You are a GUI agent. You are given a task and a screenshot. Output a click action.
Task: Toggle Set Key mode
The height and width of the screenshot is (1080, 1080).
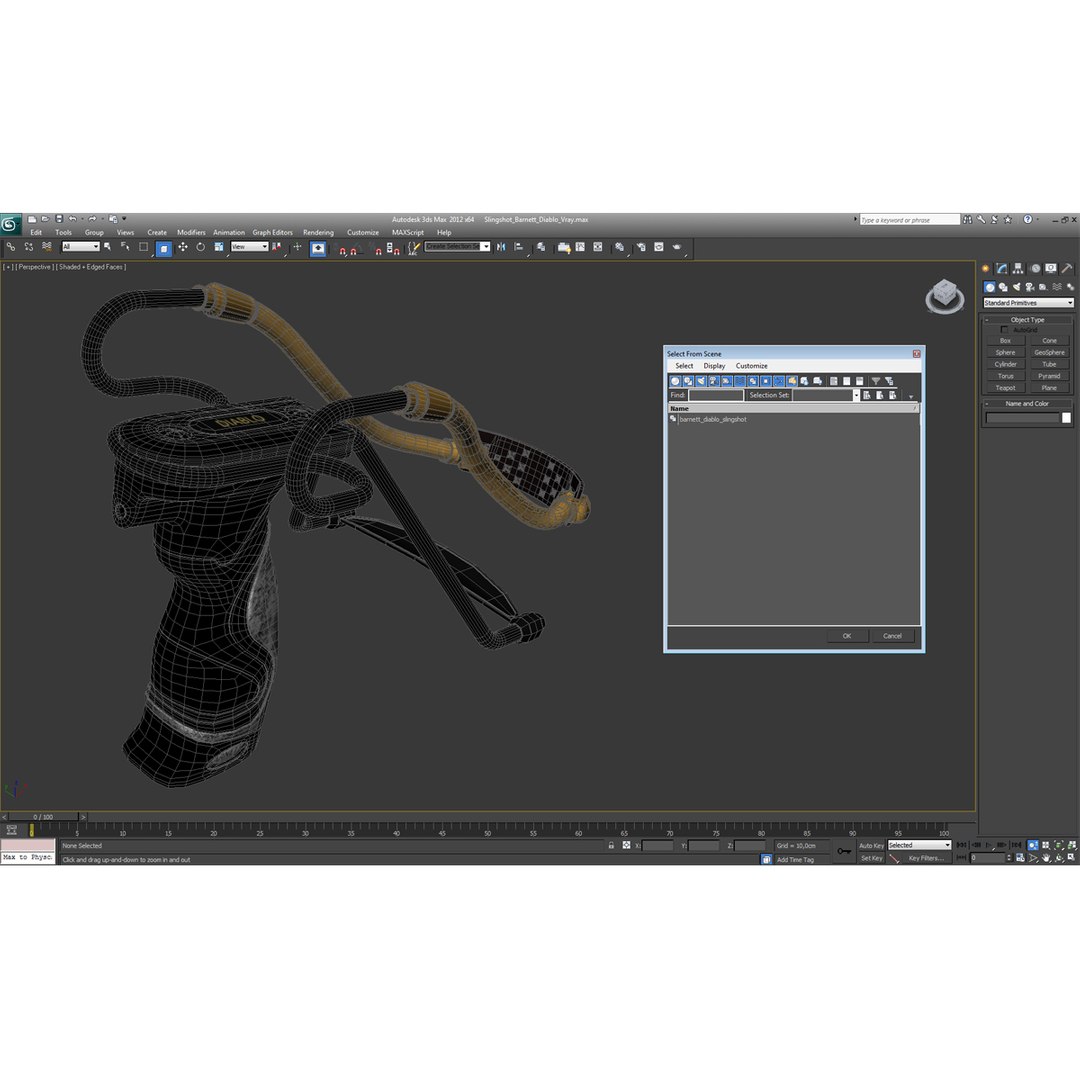click(871, 858)
